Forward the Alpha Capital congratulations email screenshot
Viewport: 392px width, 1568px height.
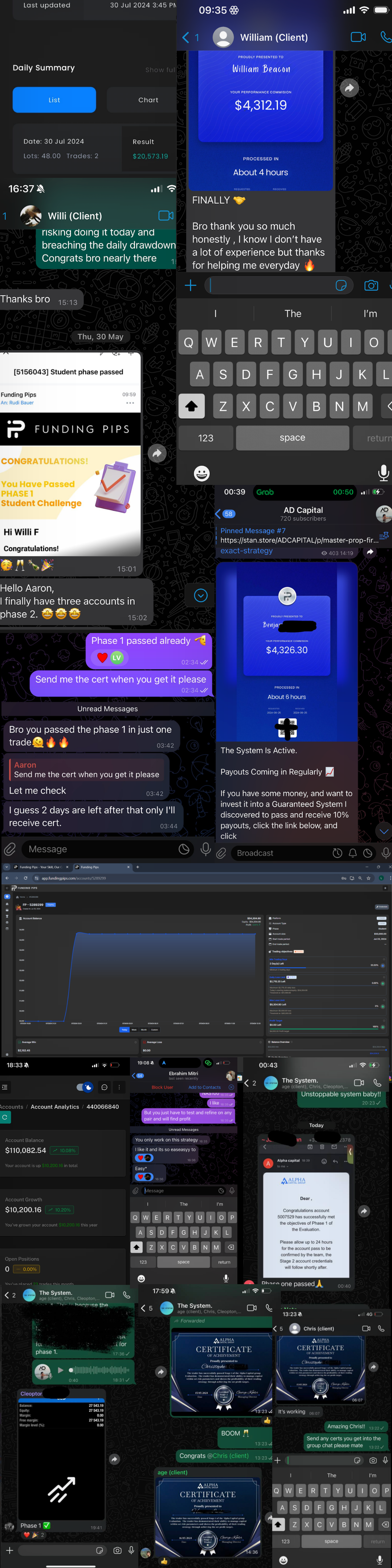(364, 1211)
